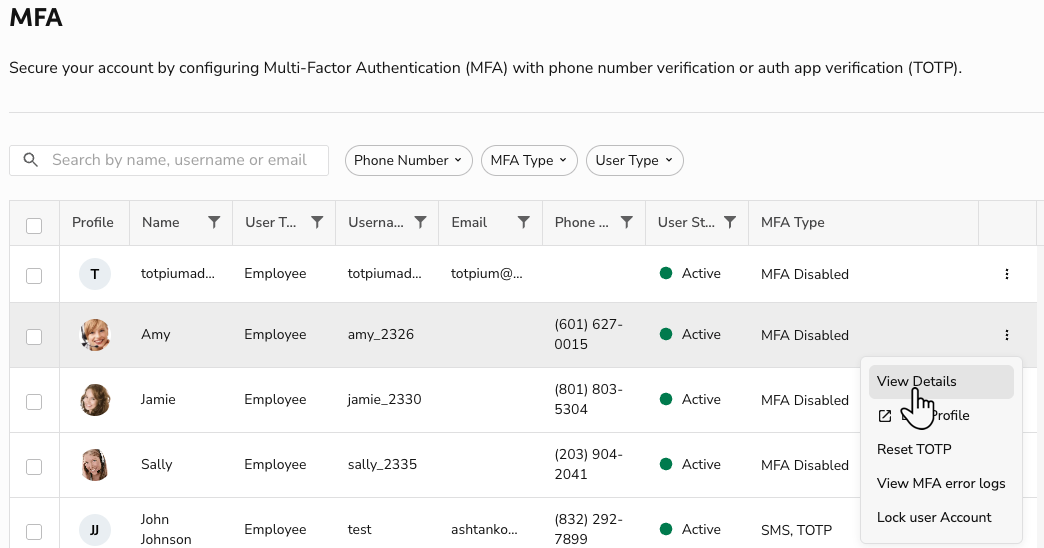The width and height of the screenshot is (1044, 548).
Task: Click the Phone column filter icon
Action: (x=627, y=222)
